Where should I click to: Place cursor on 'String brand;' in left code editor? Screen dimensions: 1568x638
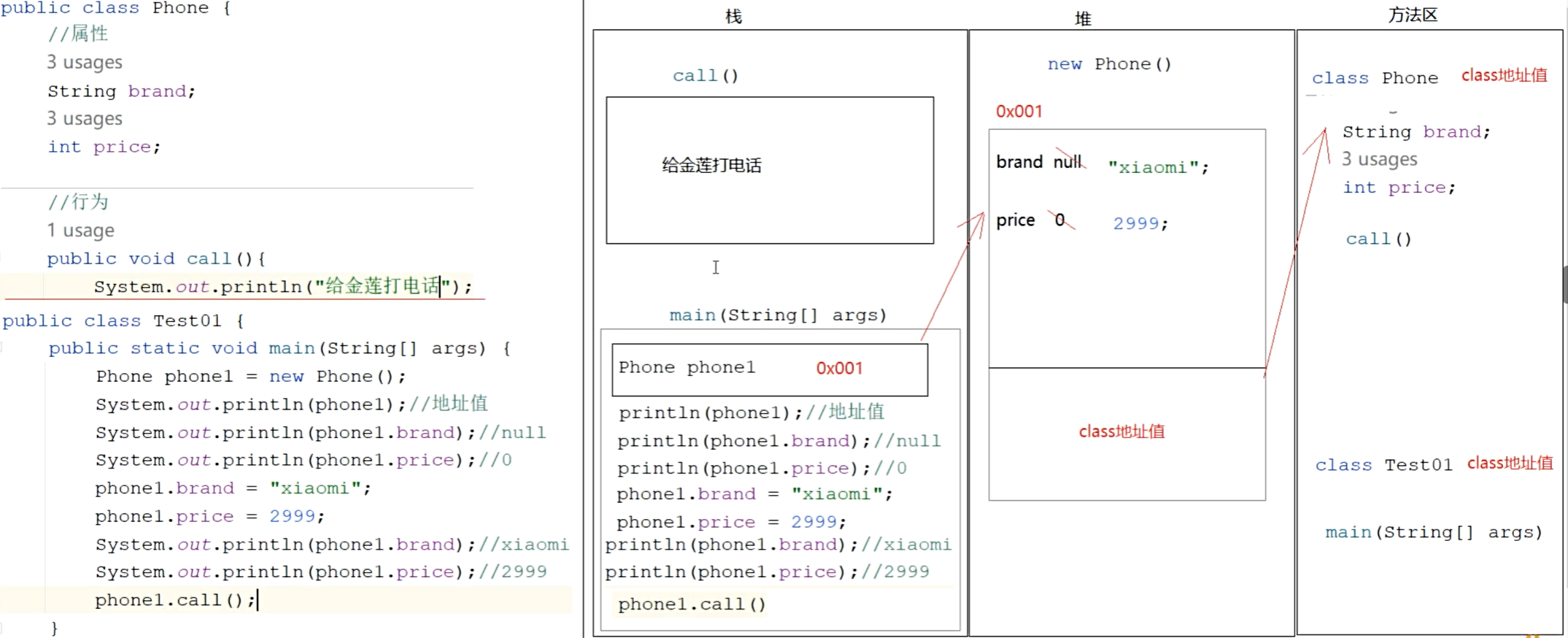pyautogui.click(x=122, y=91)
